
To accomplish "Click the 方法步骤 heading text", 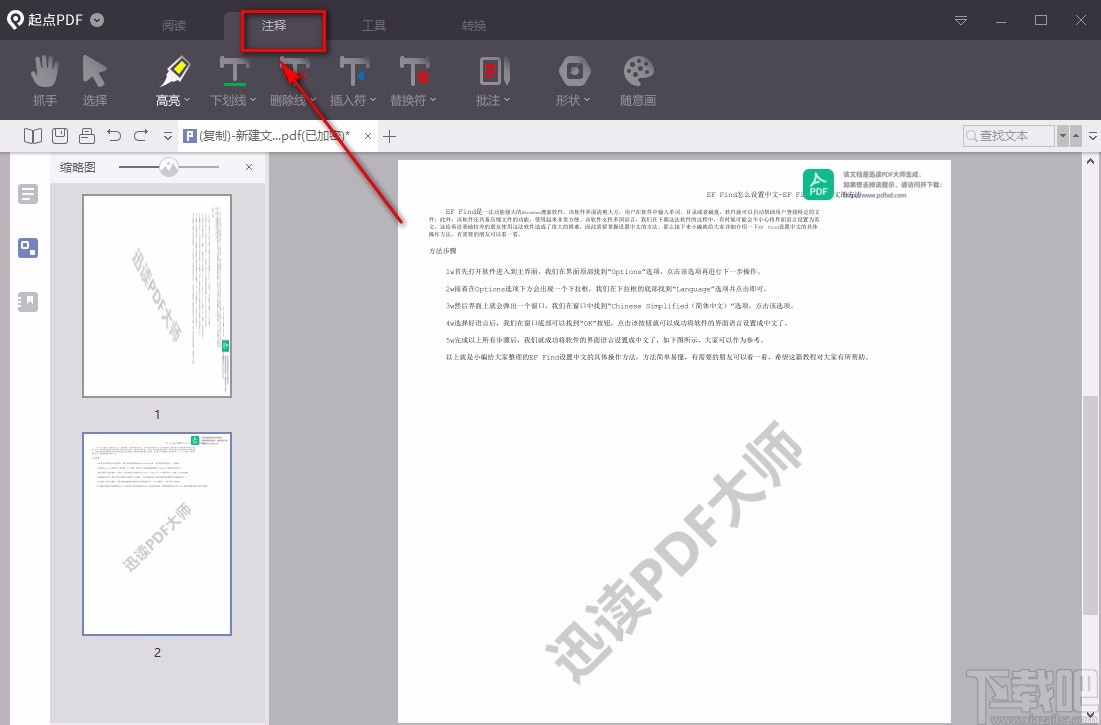I will (442, 251).
